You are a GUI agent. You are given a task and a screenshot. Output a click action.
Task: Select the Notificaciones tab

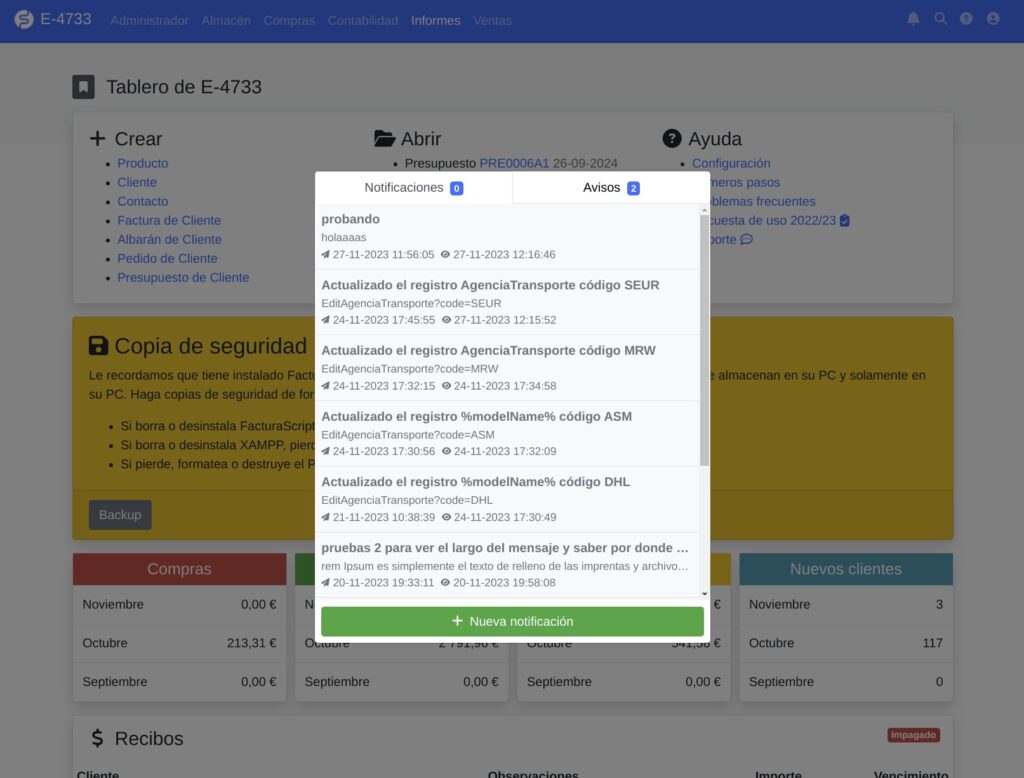click(x=413, y=188)
